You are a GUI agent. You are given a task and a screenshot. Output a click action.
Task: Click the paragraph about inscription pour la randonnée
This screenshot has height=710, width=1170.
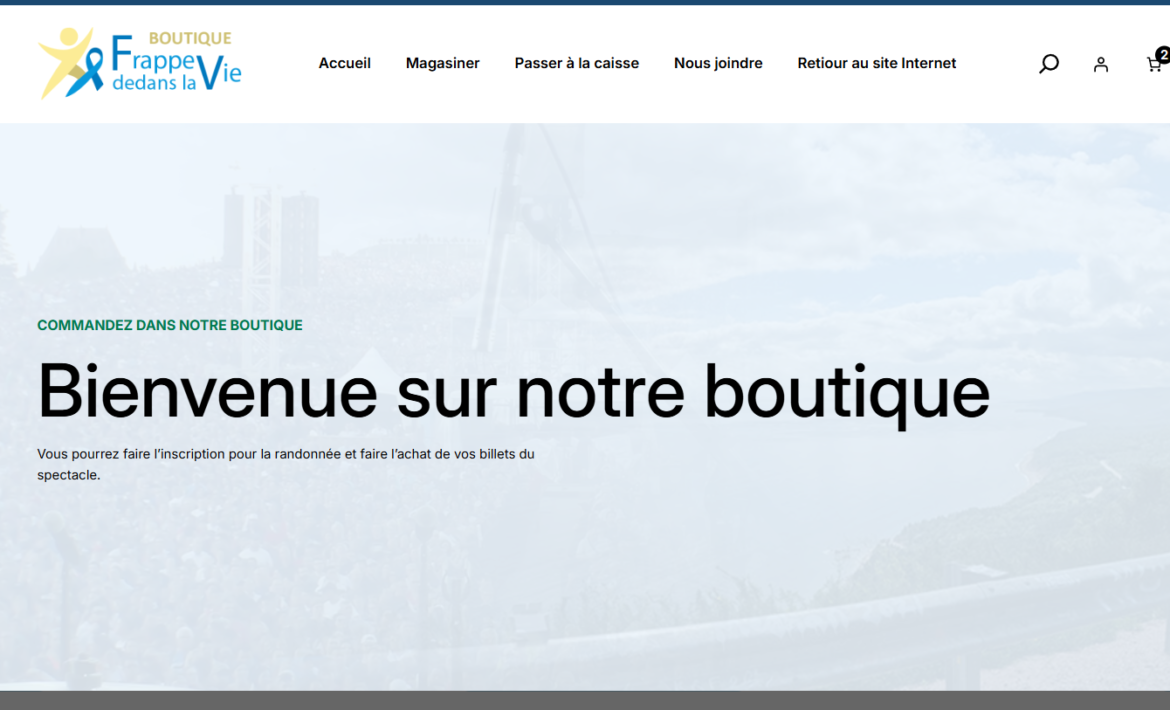[x=285, y=464]
